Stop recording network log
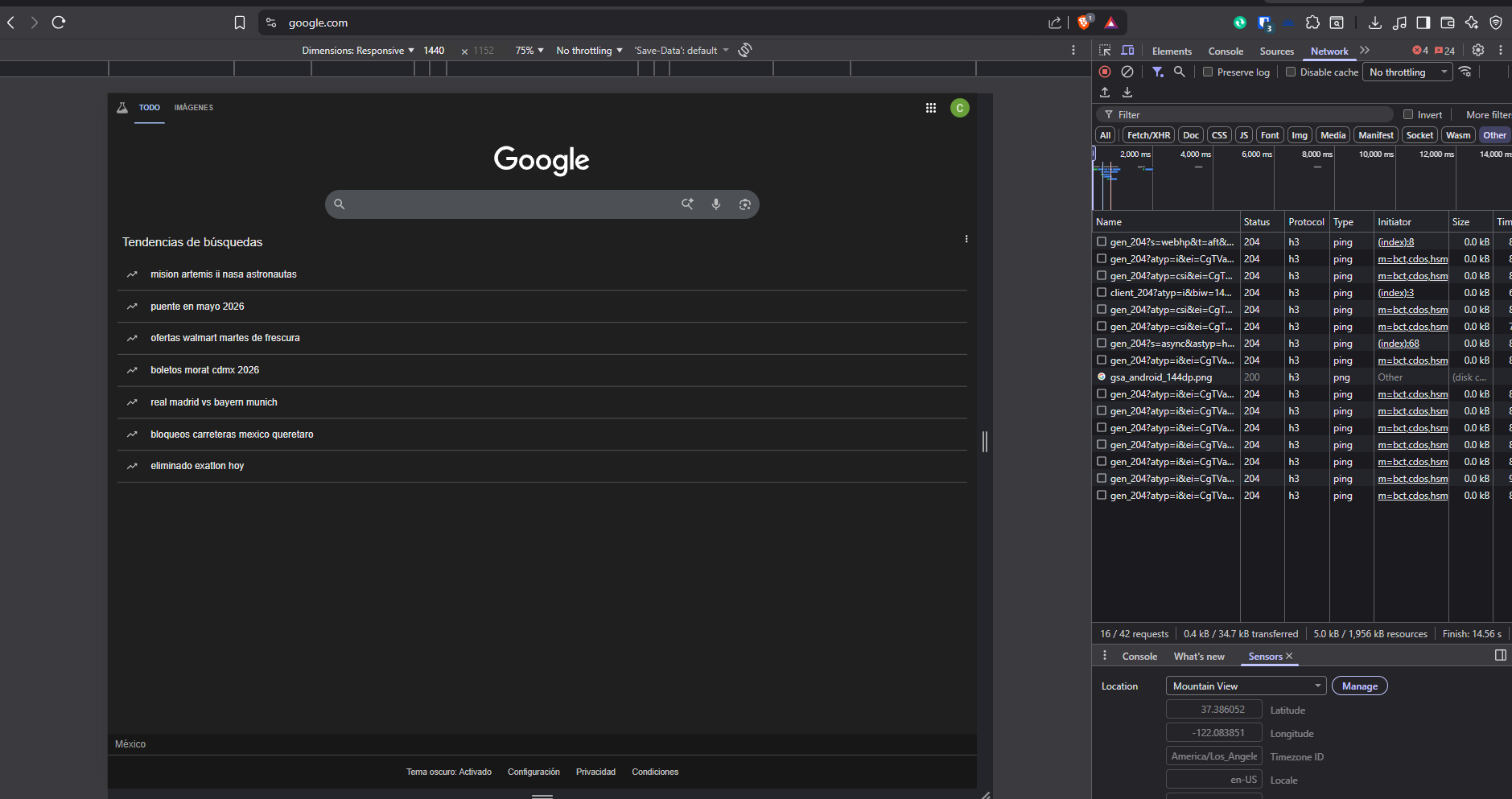 coord(1105,72)
